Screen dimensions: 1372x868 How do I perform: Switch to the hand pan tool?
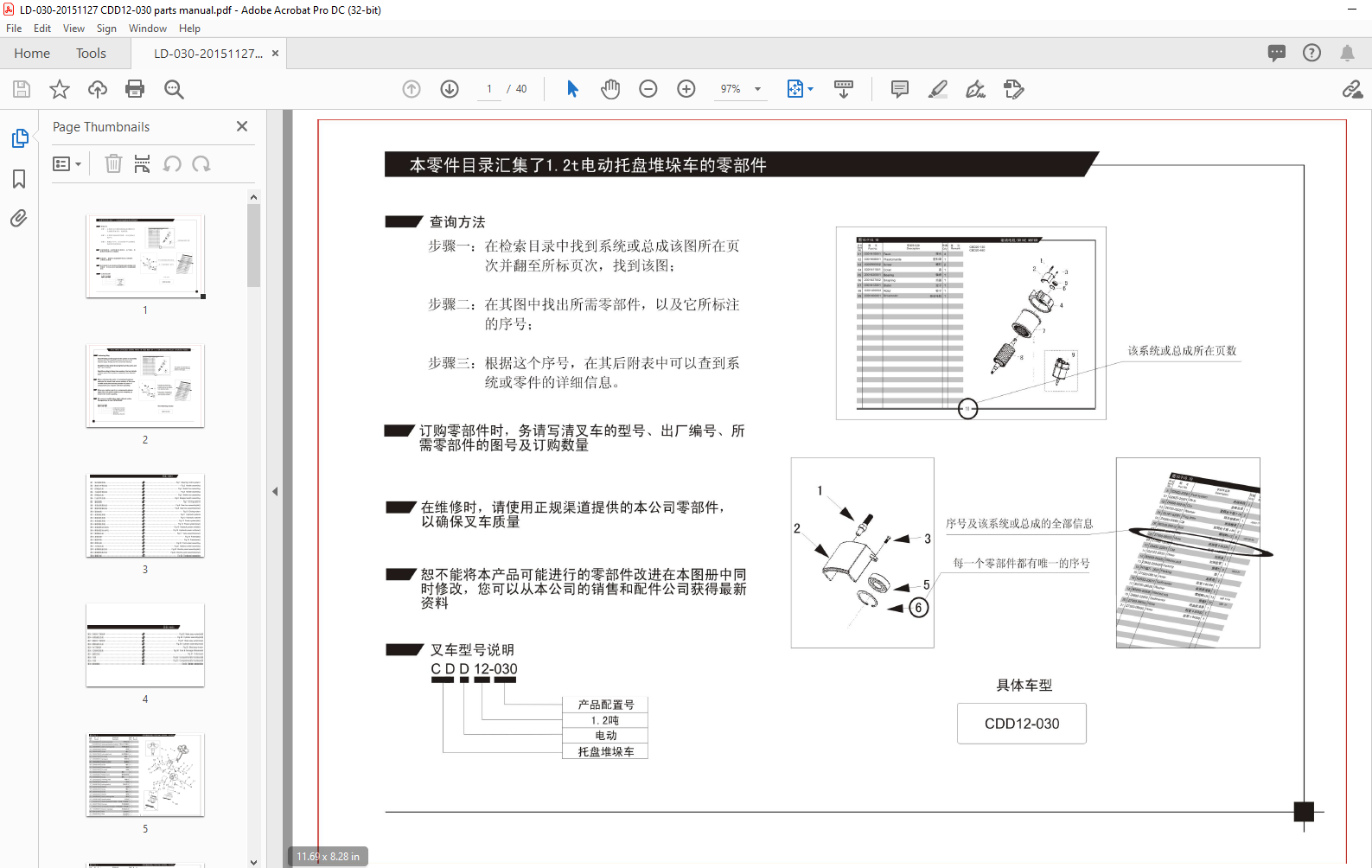point(610,89)
